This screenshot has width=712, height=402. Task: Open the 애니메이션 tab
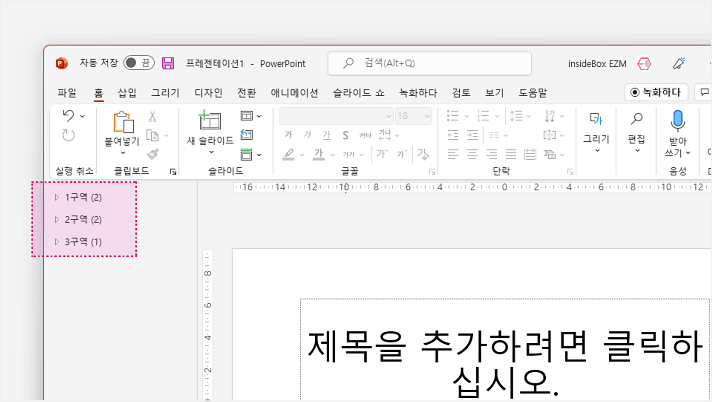[x=294, y=93]
